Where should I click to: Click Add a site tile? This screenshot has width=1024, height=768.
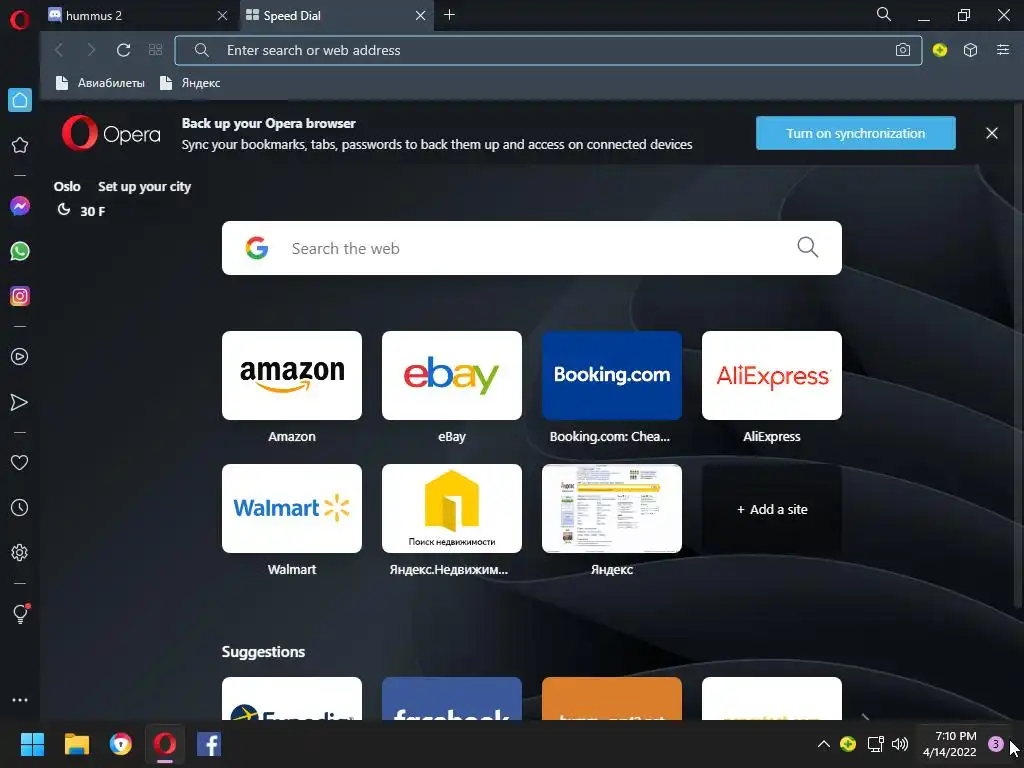coord(772,509)
